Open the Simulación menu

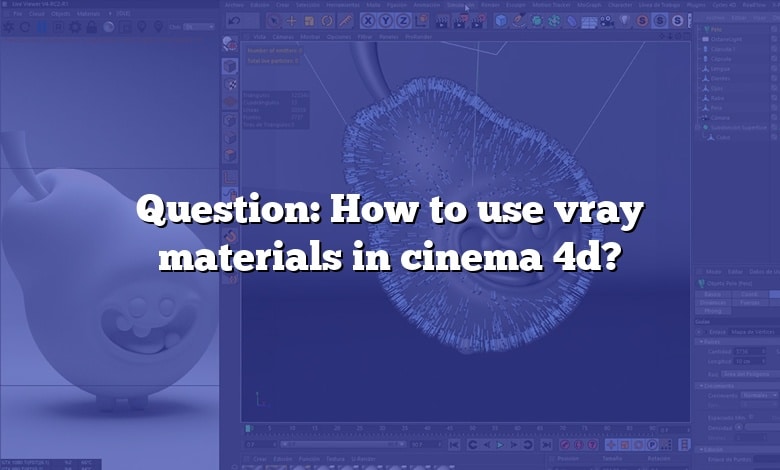(x=460, y=4)
